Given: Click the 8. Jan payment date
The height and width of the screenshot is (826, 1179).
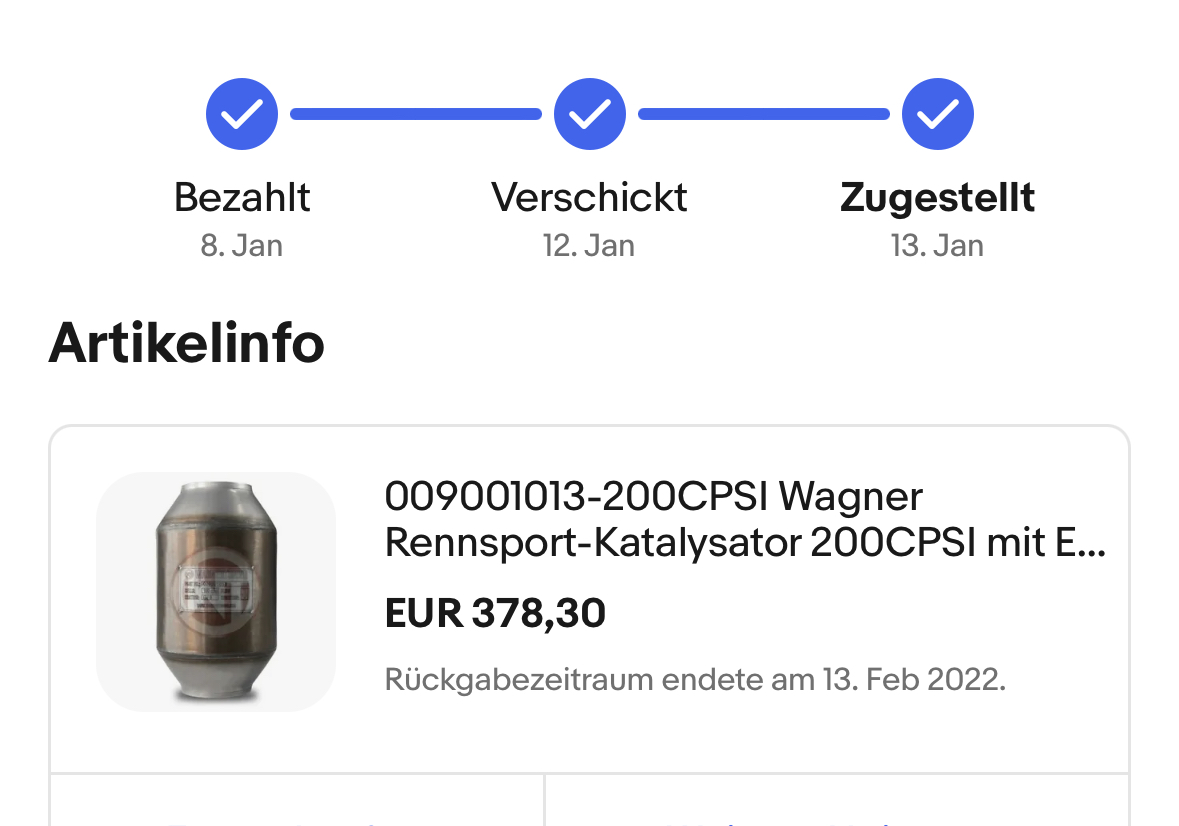Looking at the screenshot, I should [x=242, y=246].
